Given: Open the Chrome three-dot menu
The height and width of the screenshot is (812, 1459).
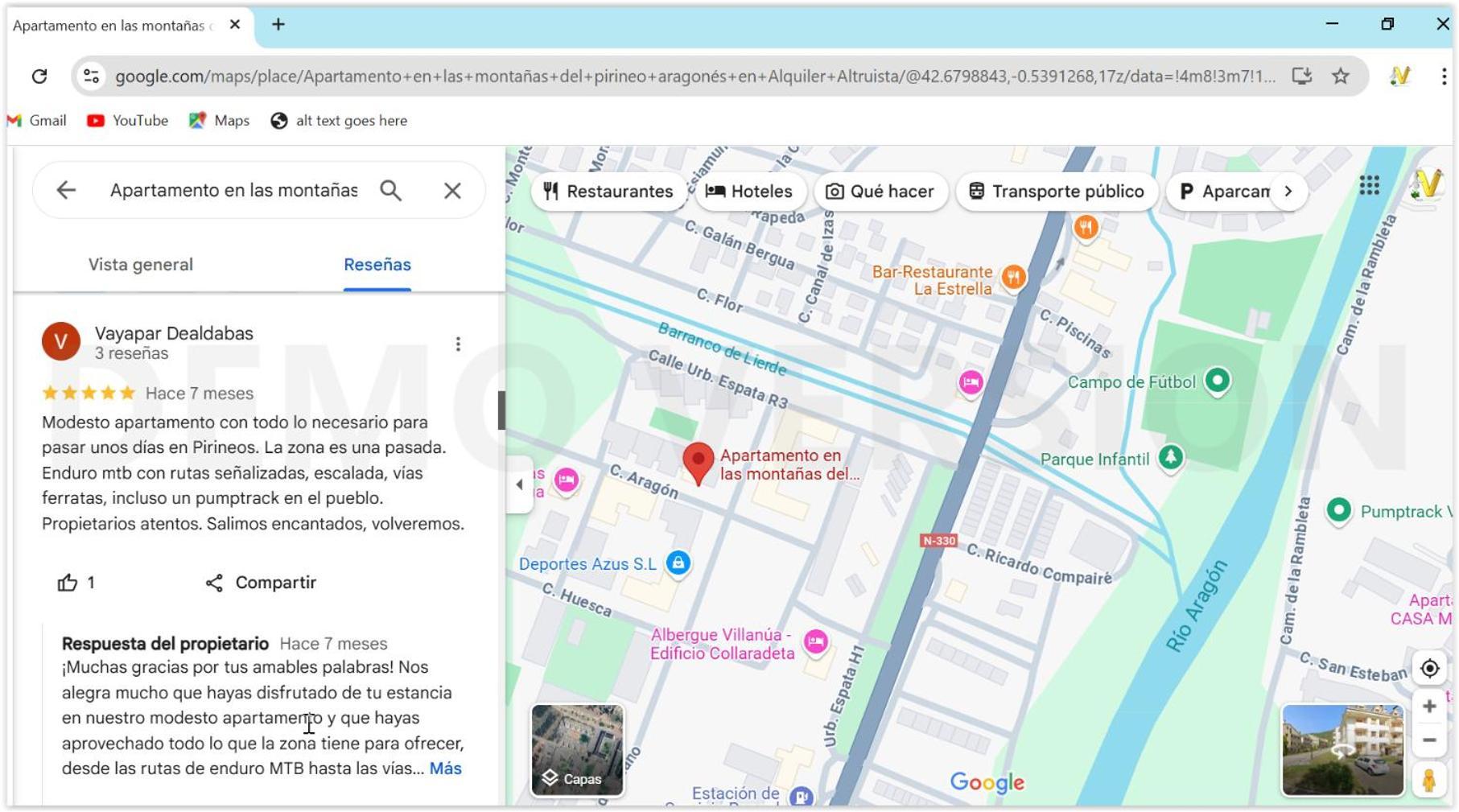Looking at the screenshot, I should 1444,76.
